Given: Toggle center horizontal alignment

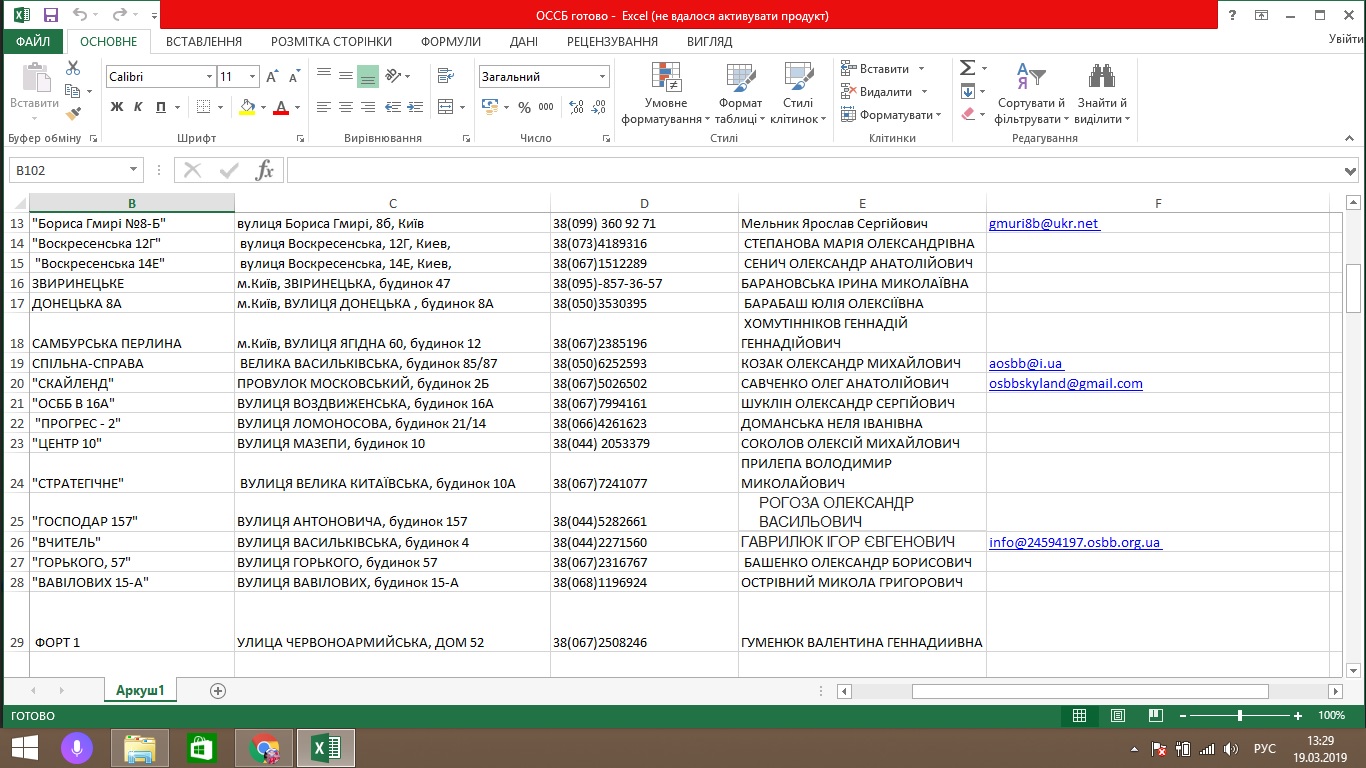Looking at the screenshot, I should [x=346, y=107].
